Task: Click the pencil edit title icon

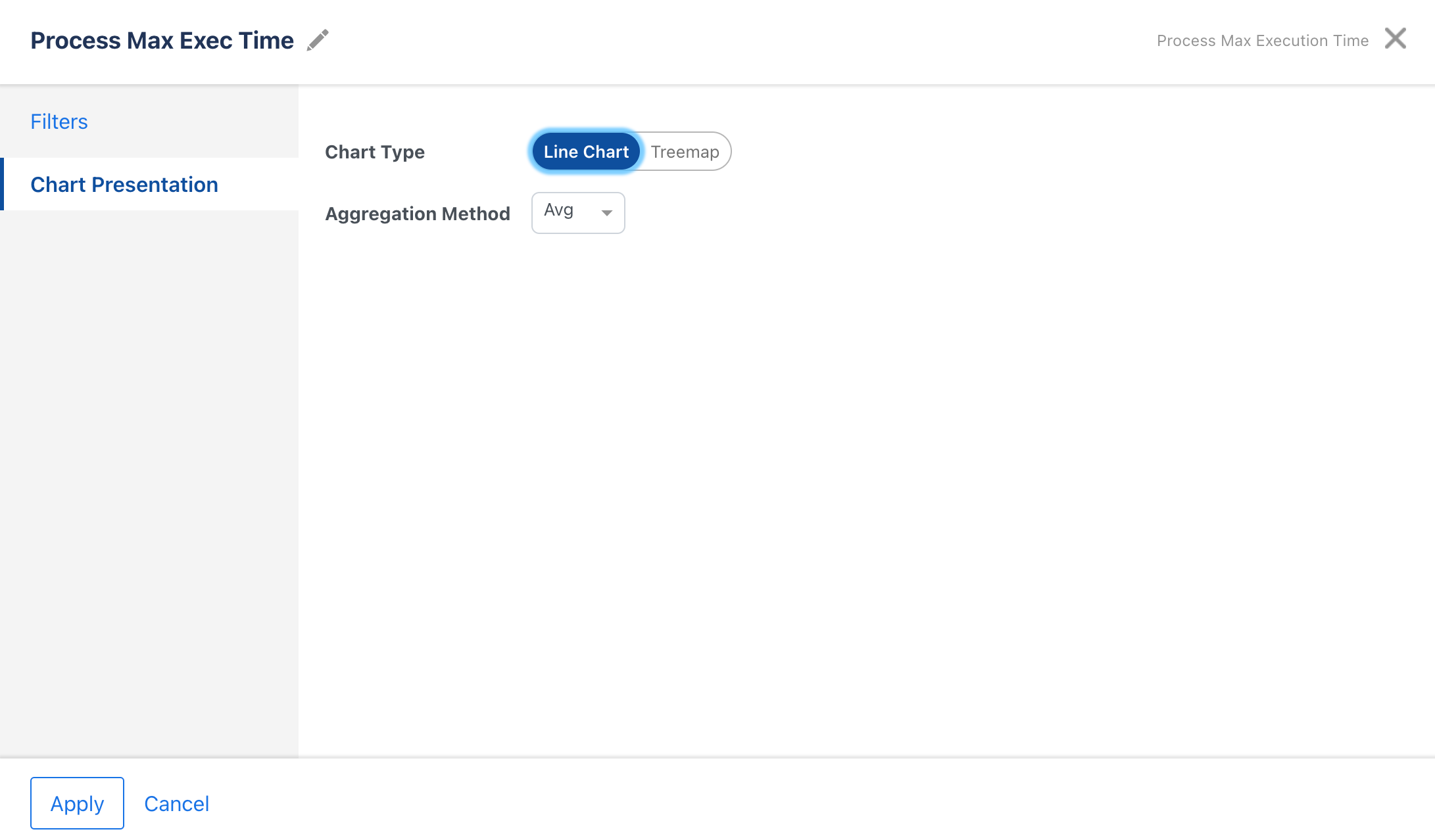Action: point(318,40)
